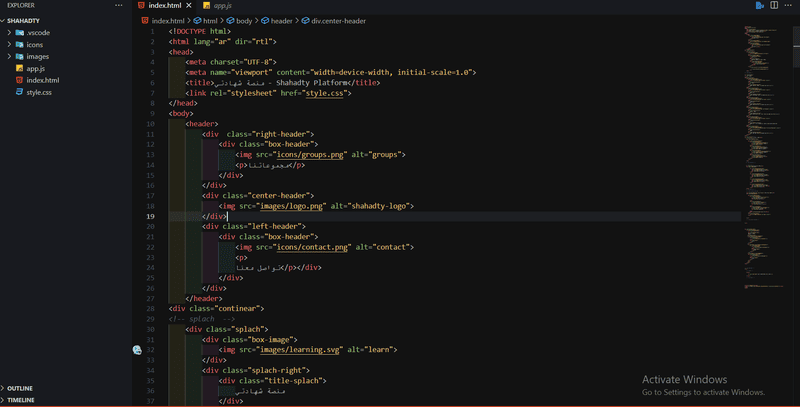The height and width of the screenshot is (407, 800).
Task: Click class="title-splach" on line 35
Action: coord(281,380)
